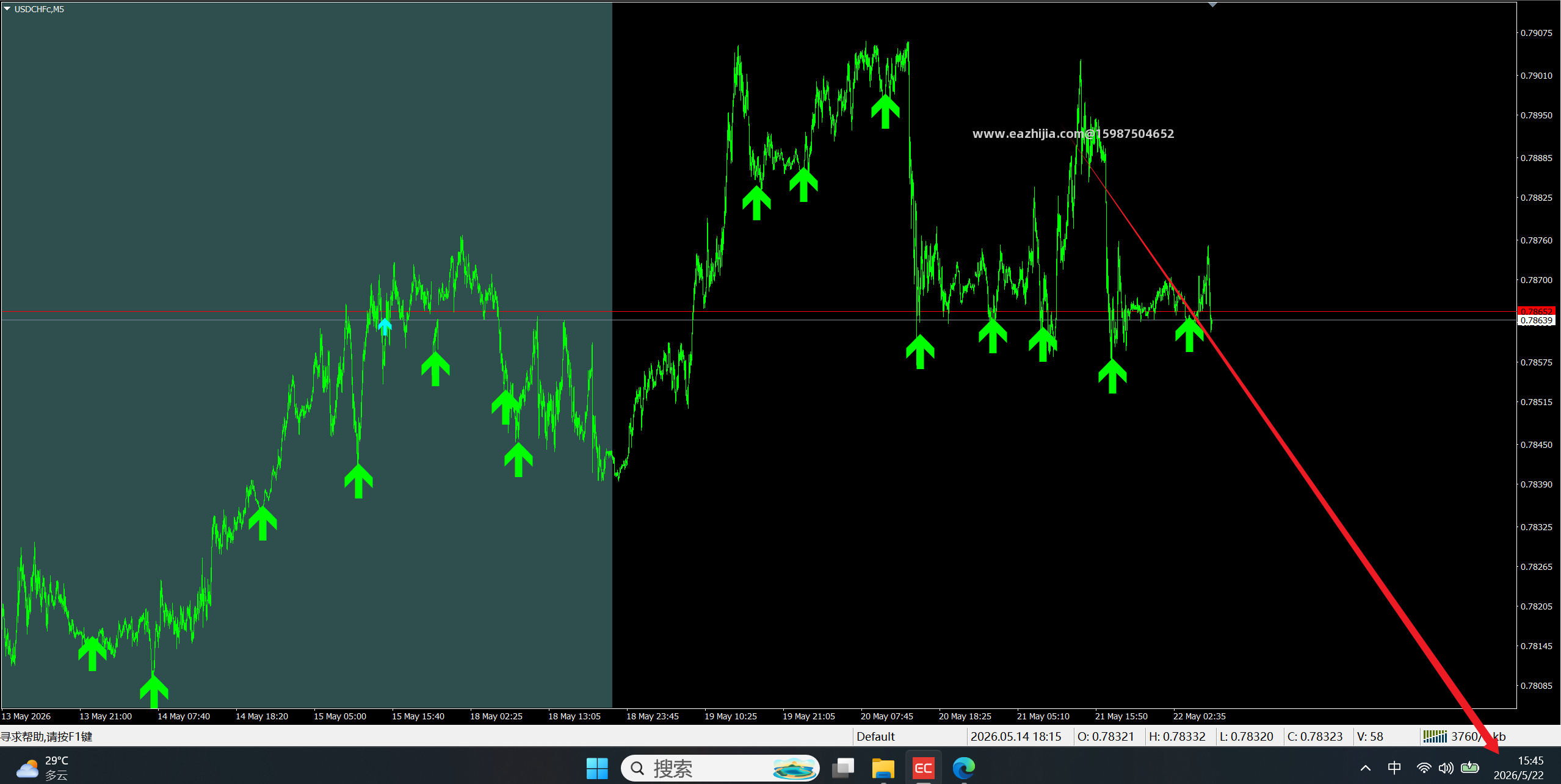Click the F1 help hint in status bar
The width and height of the screenshot is (1561, 784).
pyautogui.click(x=46, y=736)
